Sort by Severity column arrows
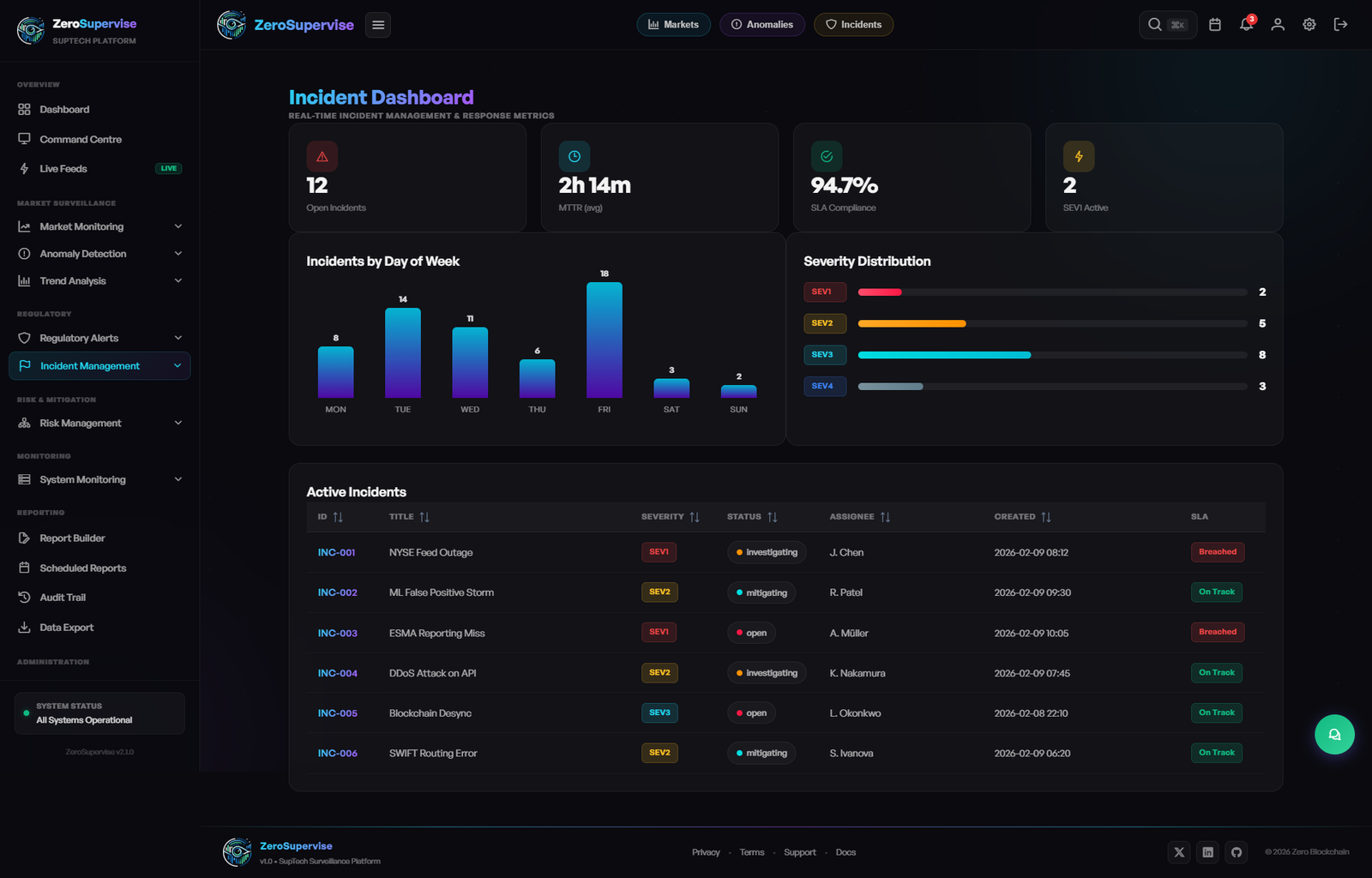The height and width of the screenshot is (878, 1372). tap(695, 517)
